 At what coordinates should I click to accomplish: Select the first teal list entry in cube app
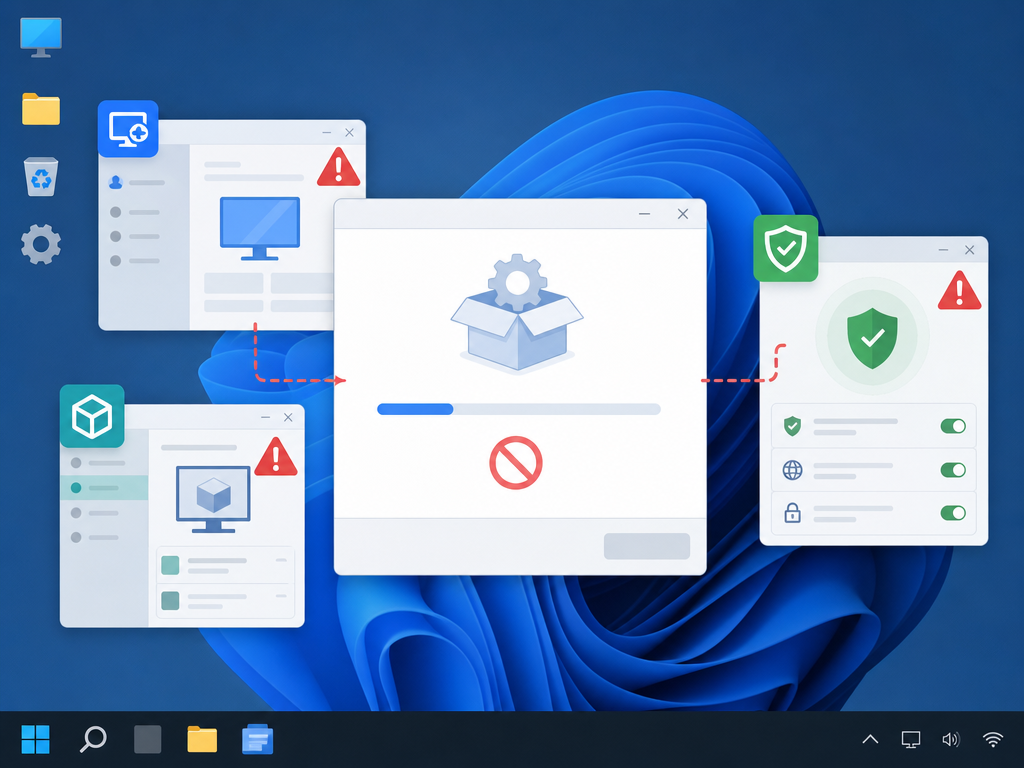tap(225, 566)
